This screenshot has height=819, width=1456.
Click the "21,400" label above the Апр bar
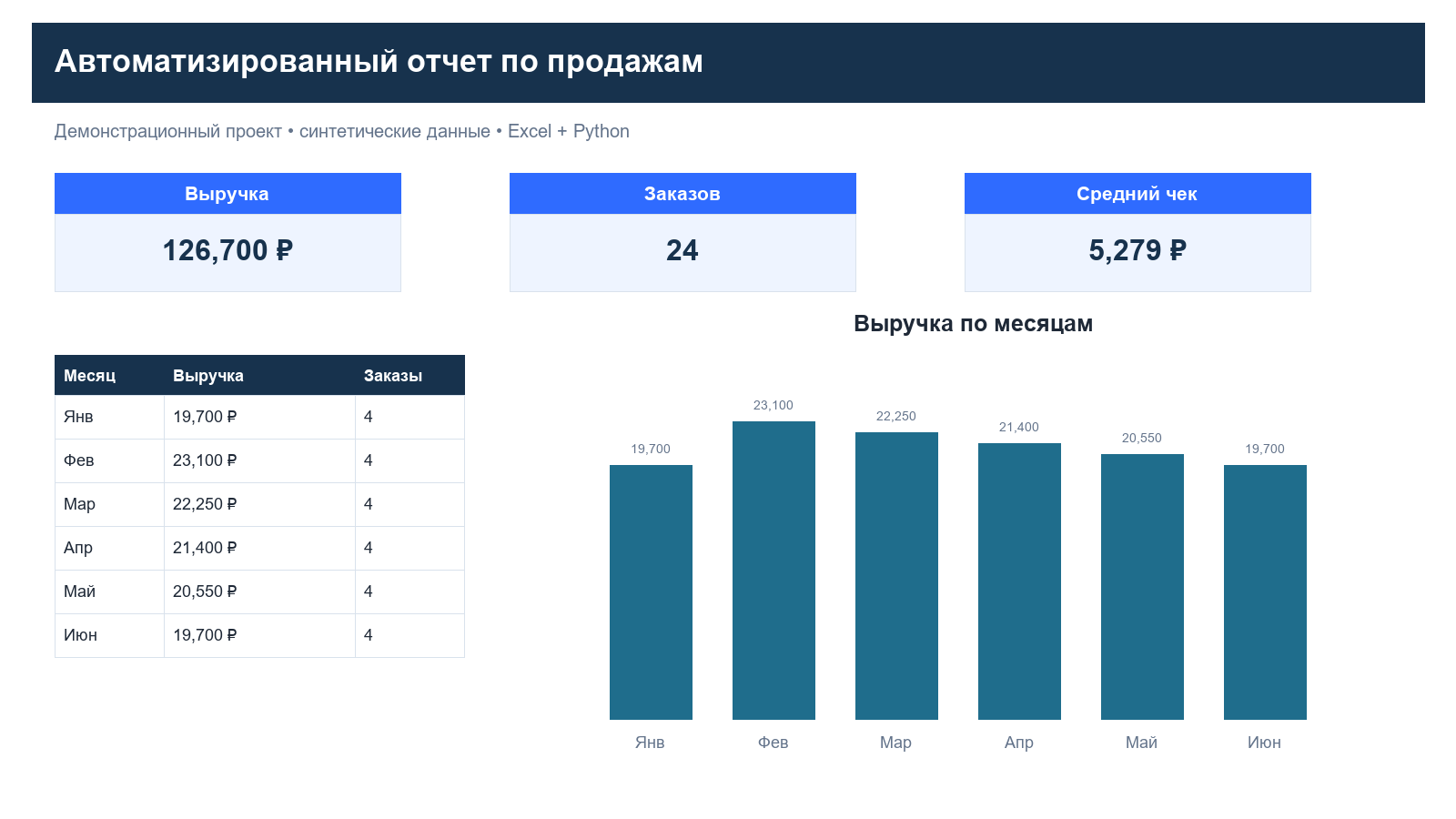(x=1019, y=427)
